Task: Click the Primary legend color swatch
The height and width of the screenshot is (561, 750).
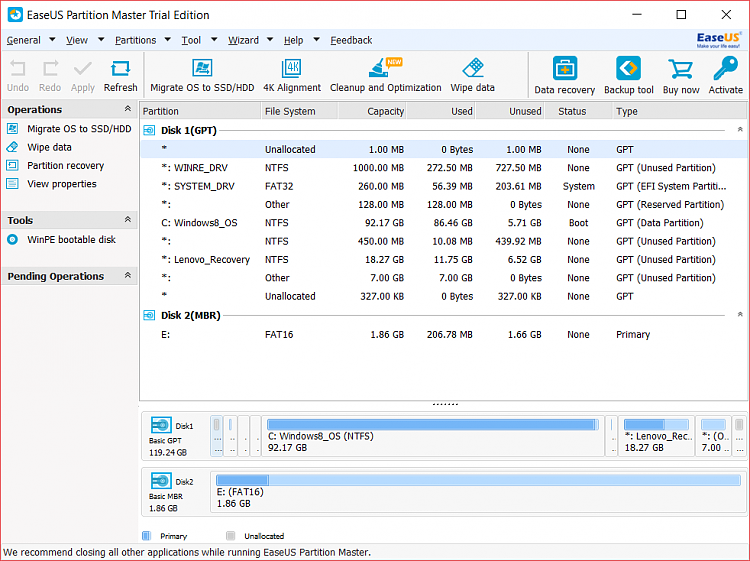Action: pyautogui.click(x=146, y=535)
